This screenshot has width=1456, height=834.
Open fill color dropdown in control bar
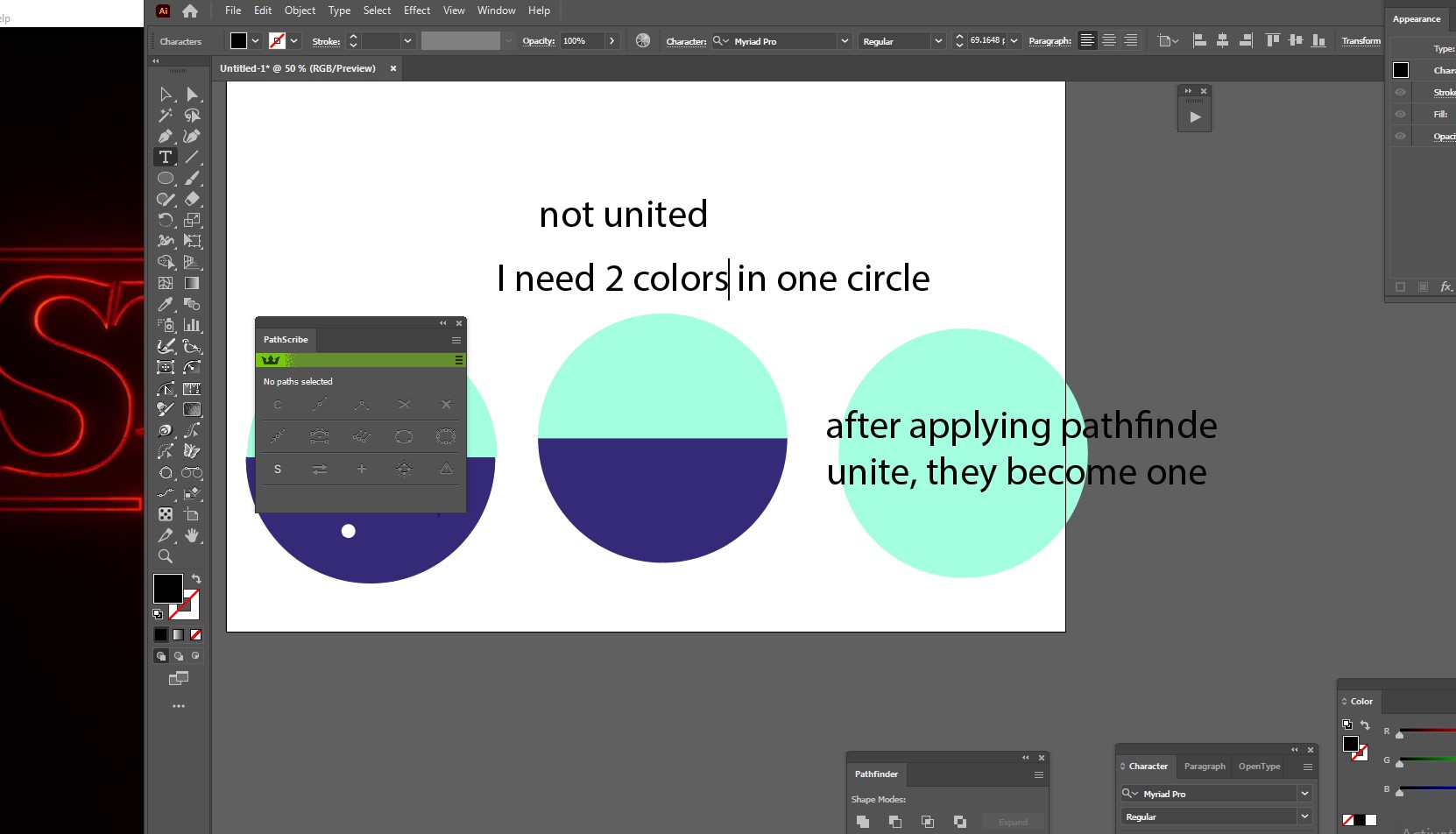coord(255,40)
